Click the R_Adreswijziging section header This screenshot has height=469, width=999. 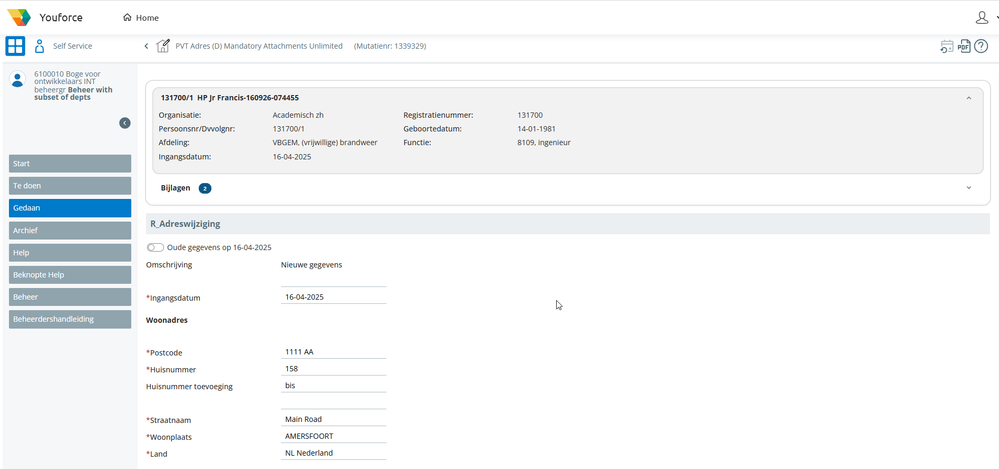point(568,224)
